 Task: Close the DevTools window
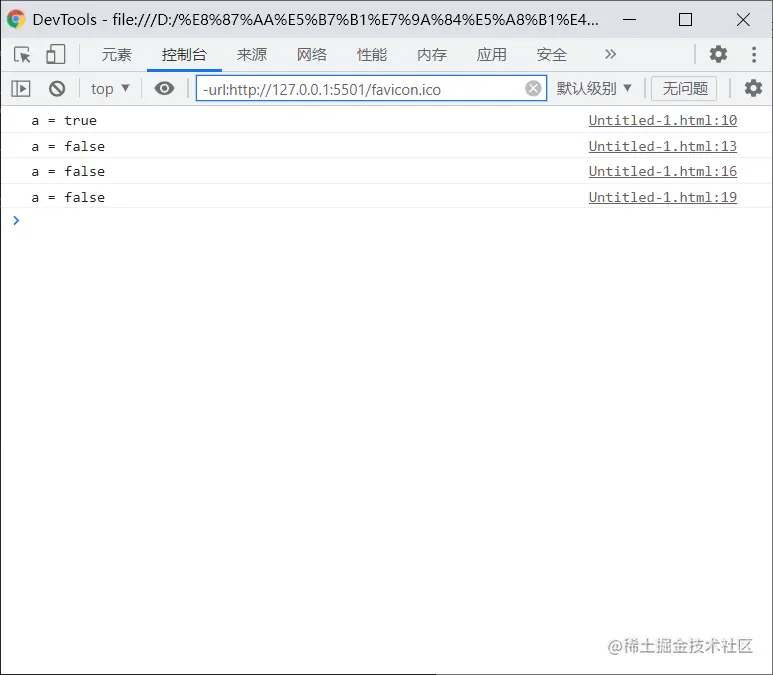743,19
